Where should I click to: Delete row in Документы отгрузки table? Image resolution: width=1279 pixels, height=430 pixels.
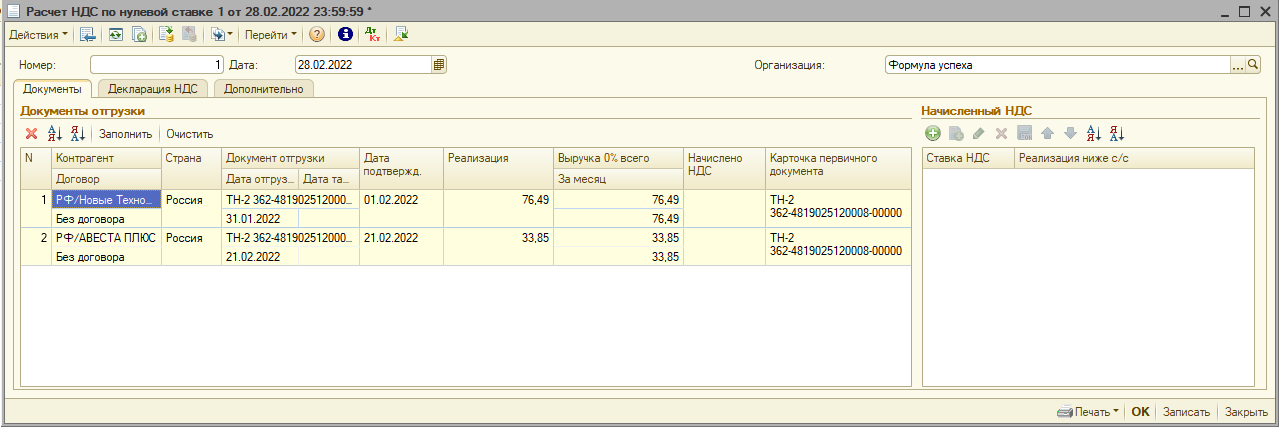point(31,134)
